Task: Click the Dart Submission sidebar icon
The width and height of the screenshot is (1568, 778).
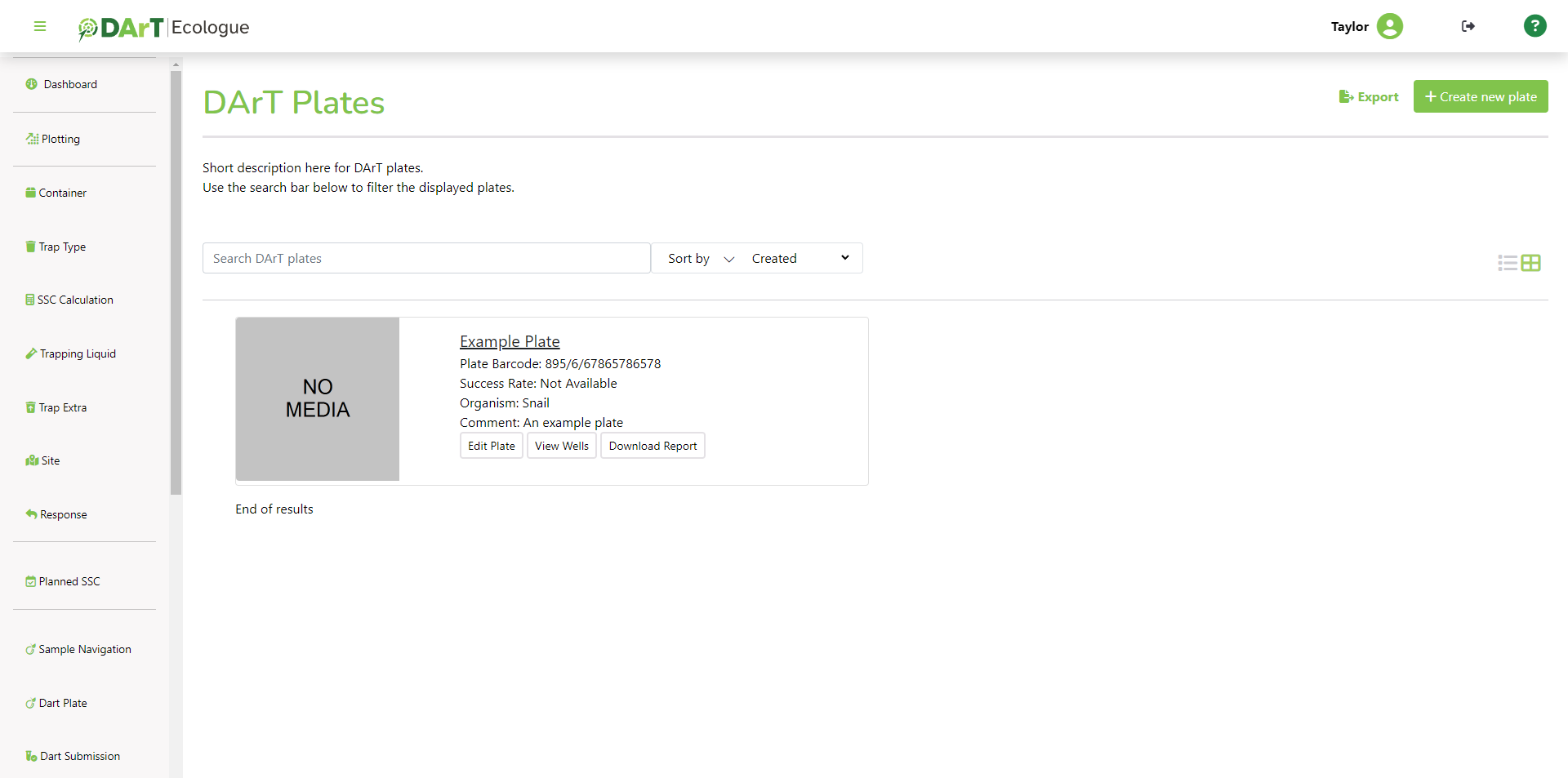Action: tap(31, 756)
